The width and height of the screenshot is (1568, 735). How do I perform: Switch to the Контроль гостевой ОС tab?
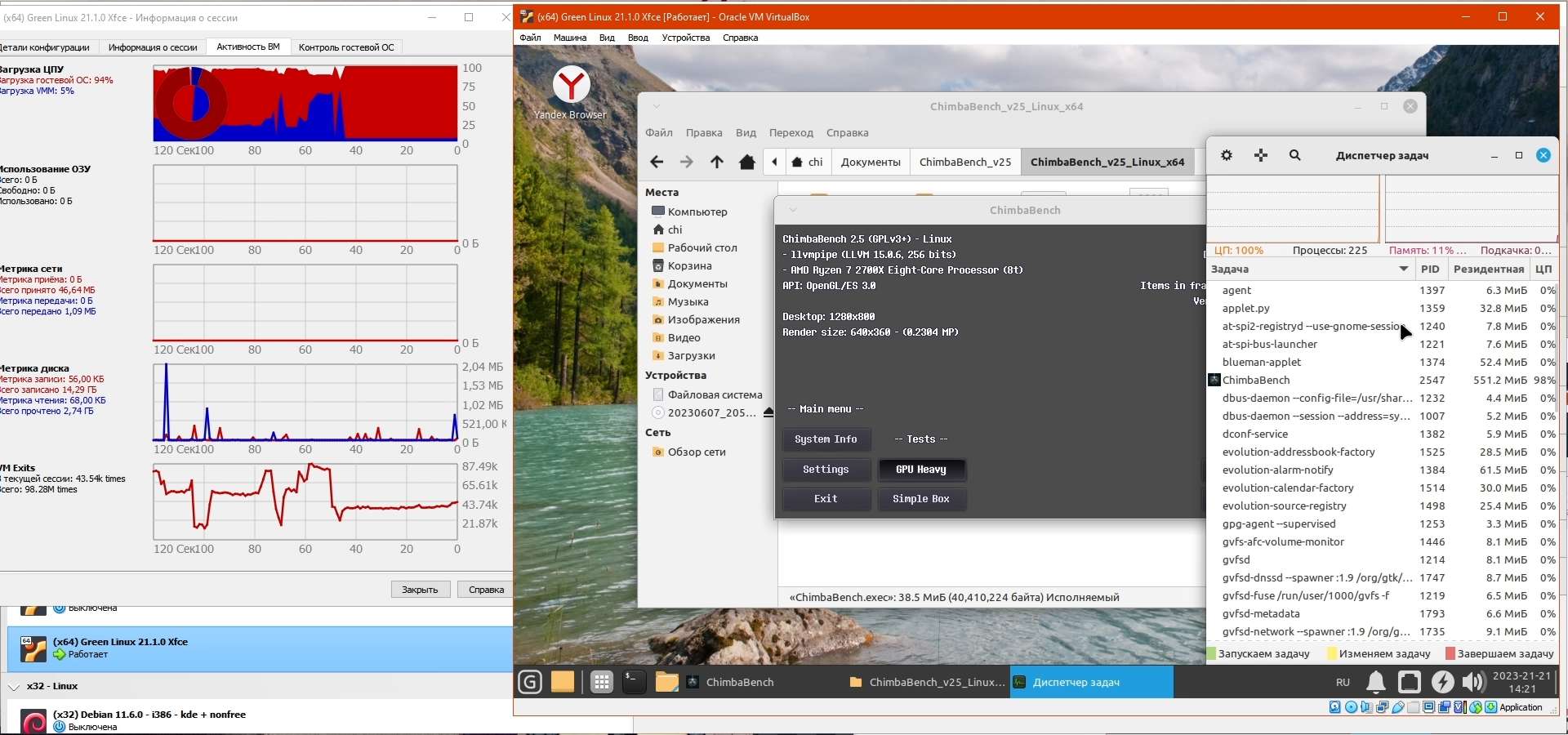(x=346, y=47)
